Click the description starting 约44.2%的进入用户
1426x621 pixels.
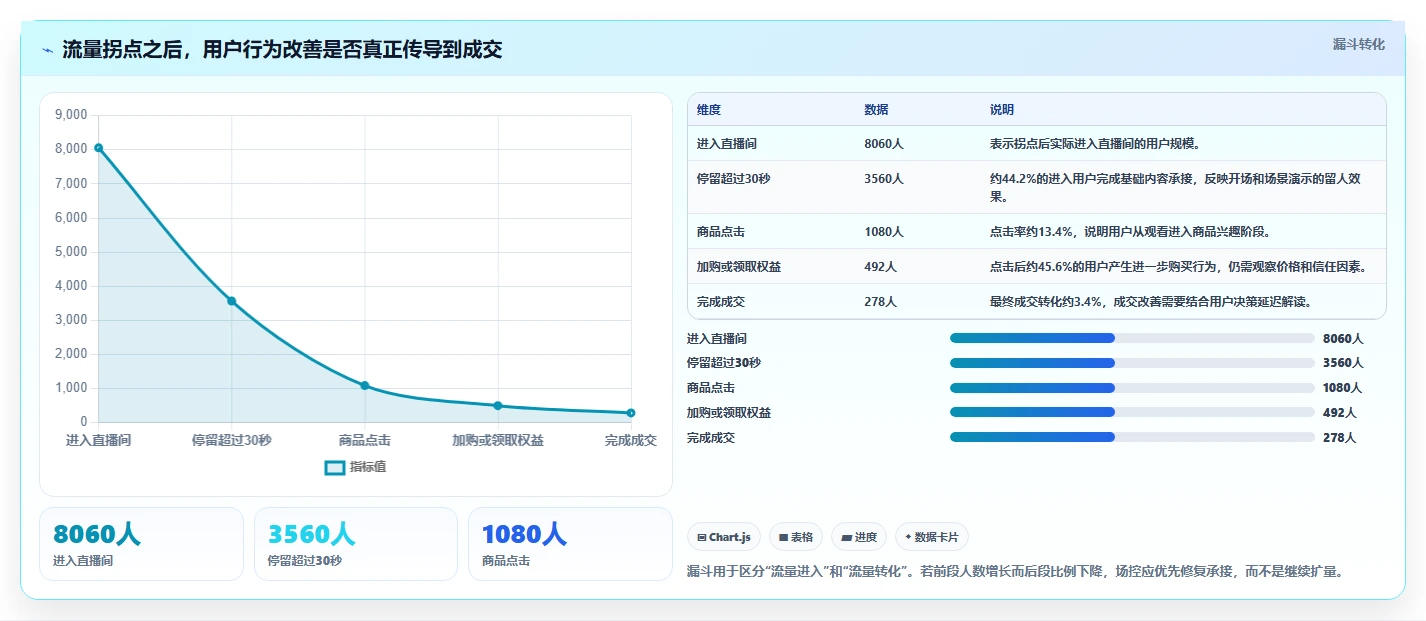point(1175,188)
